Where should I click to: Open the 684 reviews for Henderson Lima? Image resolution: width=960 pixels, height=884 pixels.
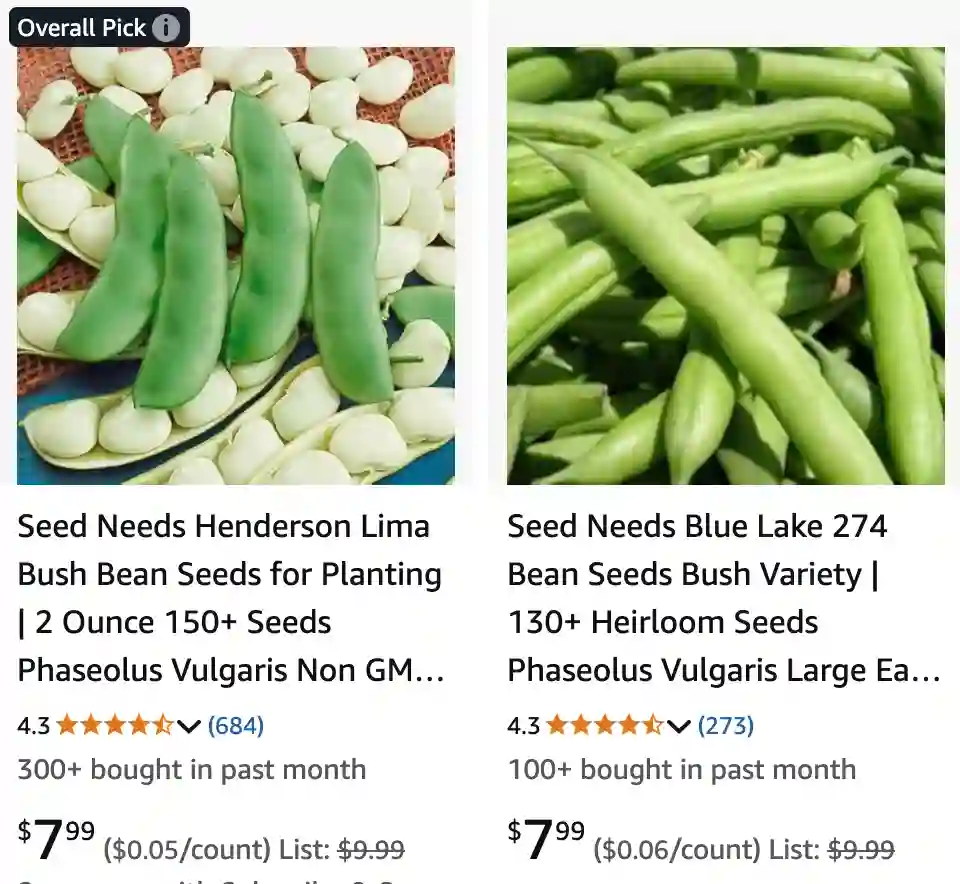(x=237, y=726)
